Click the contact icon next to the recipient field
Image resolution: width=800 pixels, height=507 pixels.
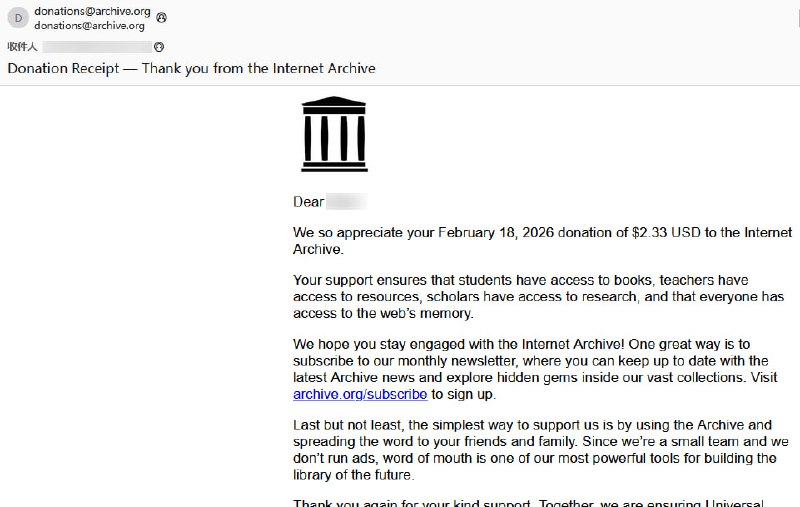159,47
